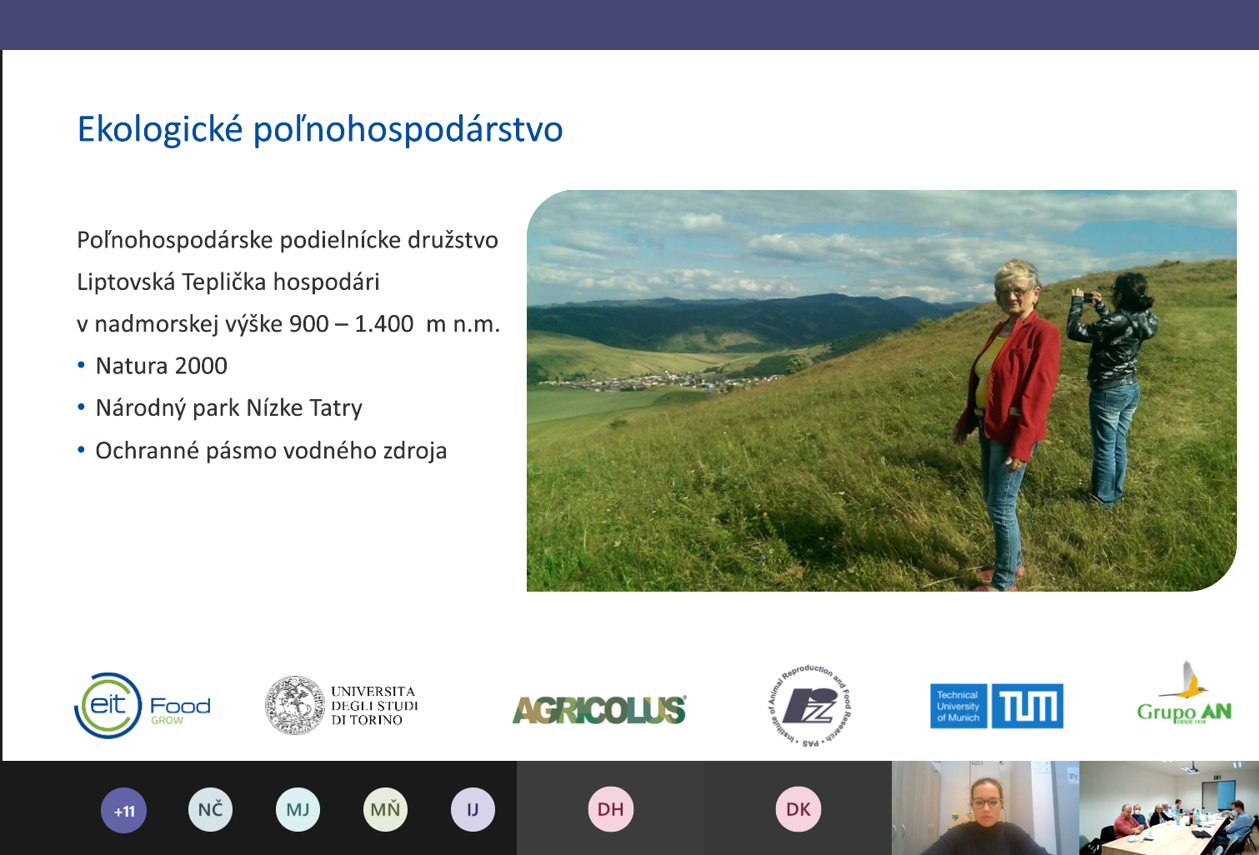Viewport: 1259px width, 855px height.
Task: Click the EIT Food Grow logo
Action: tap(142, 706)
